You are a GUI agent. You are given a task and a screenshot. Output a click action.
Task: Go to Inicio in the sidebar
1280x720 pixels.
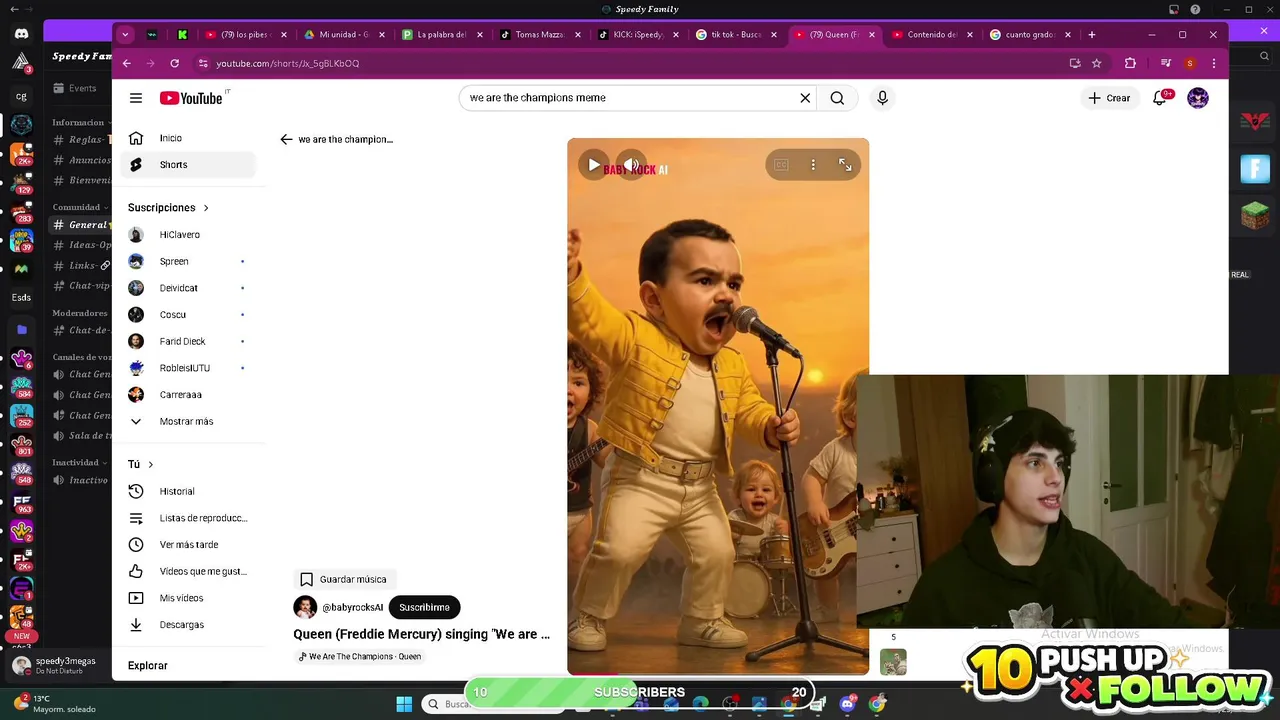coord(188,138)
